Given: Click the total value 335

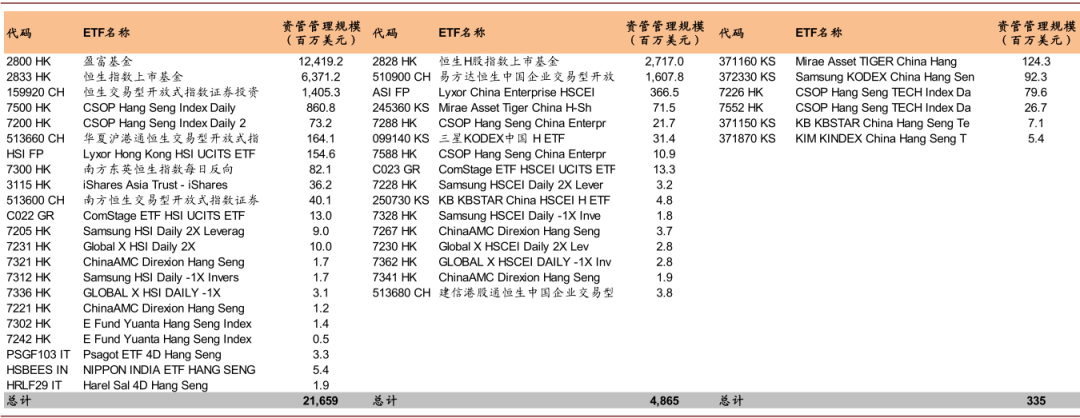Looking at the screenshot, I should click(x=1035, y=401).
